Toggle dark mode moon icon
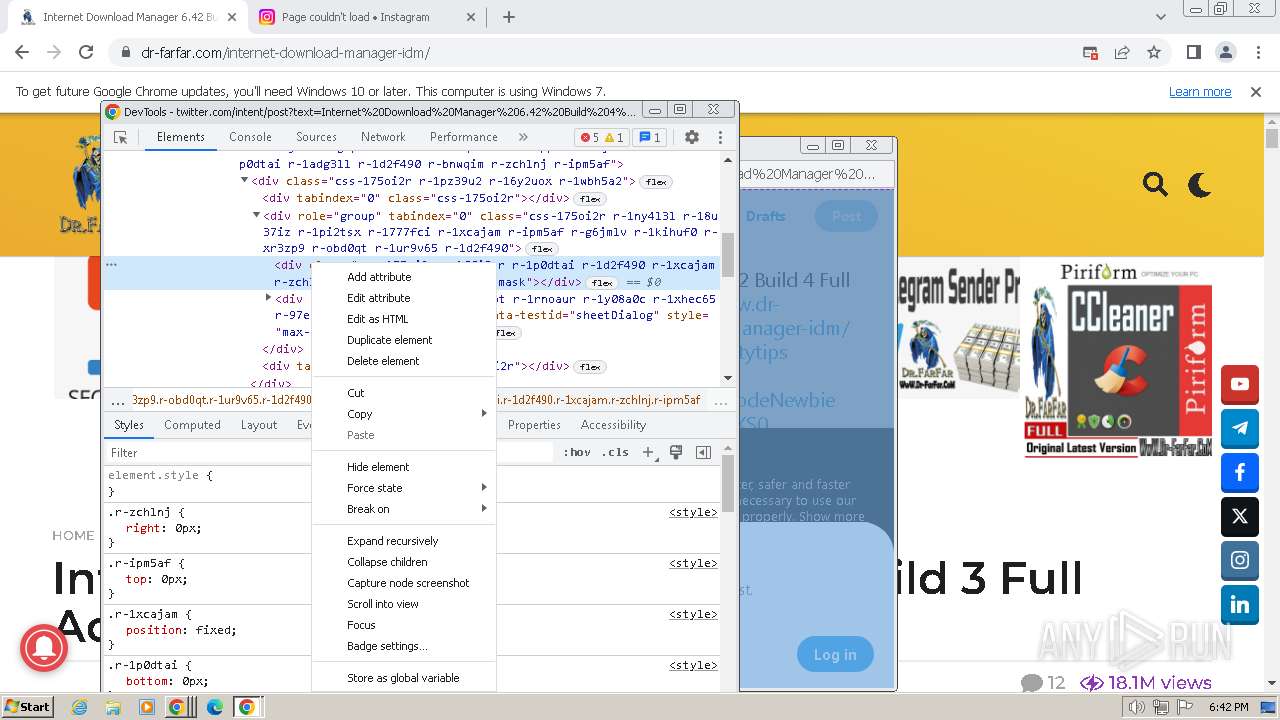Viewport: 1280px width, 720px height. click(x=1199, y=184)
